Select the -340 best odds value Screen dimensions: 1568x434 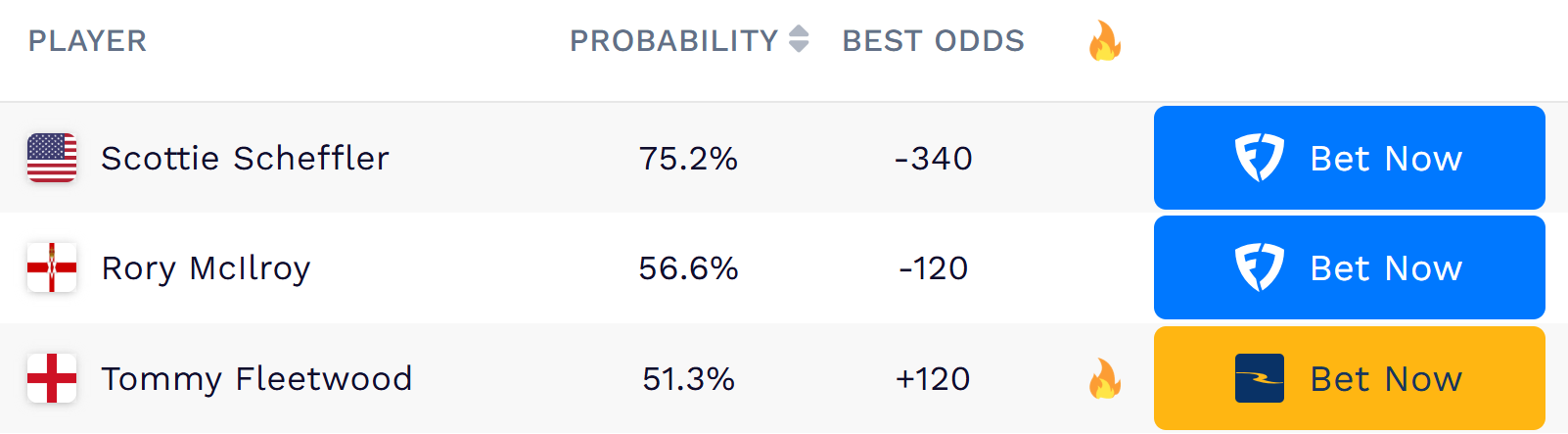tap(933, 158)
